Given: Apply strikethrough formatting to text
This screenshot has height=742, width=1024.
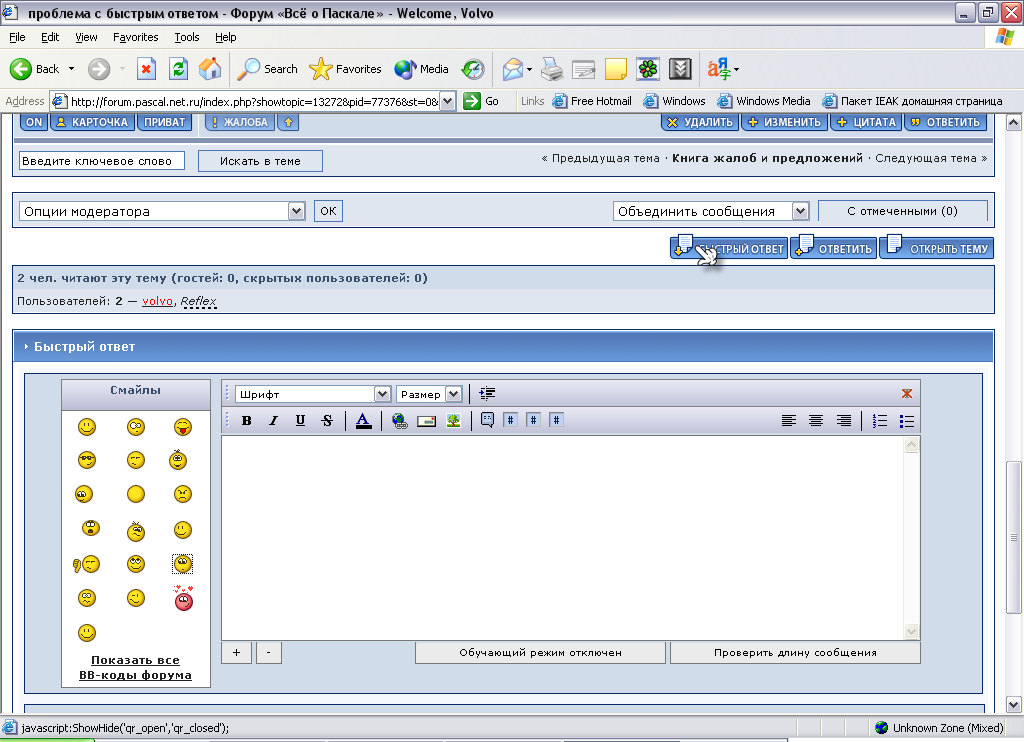Looking at the screenshot, I should point(327,421).
